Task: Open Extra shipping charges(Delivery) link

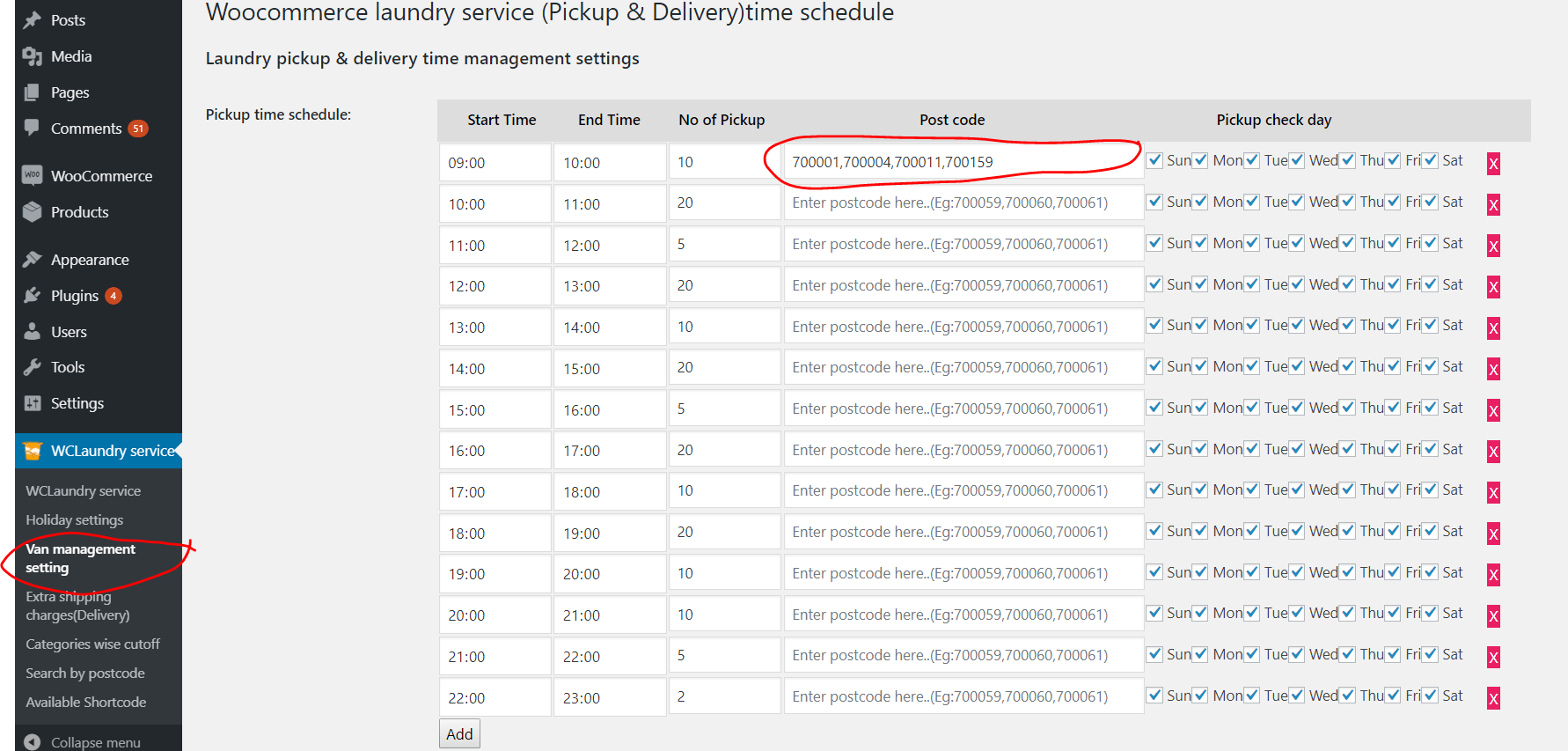Action: [77, 606]
